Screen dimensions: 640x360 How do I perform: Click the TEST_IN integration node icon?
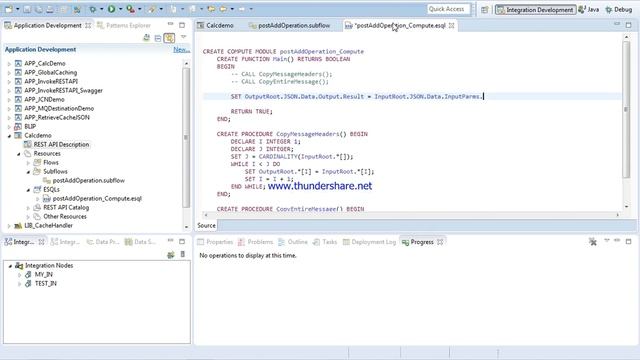click(x=28, y=283)
